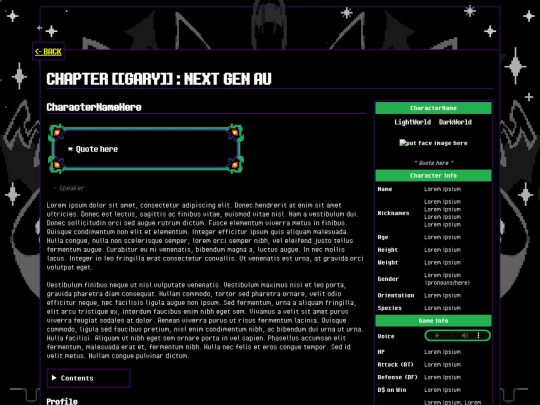Click the 'CharacterNameHere' heading
This screenshot has height=405, width=540.
click(x=94, y=107)
